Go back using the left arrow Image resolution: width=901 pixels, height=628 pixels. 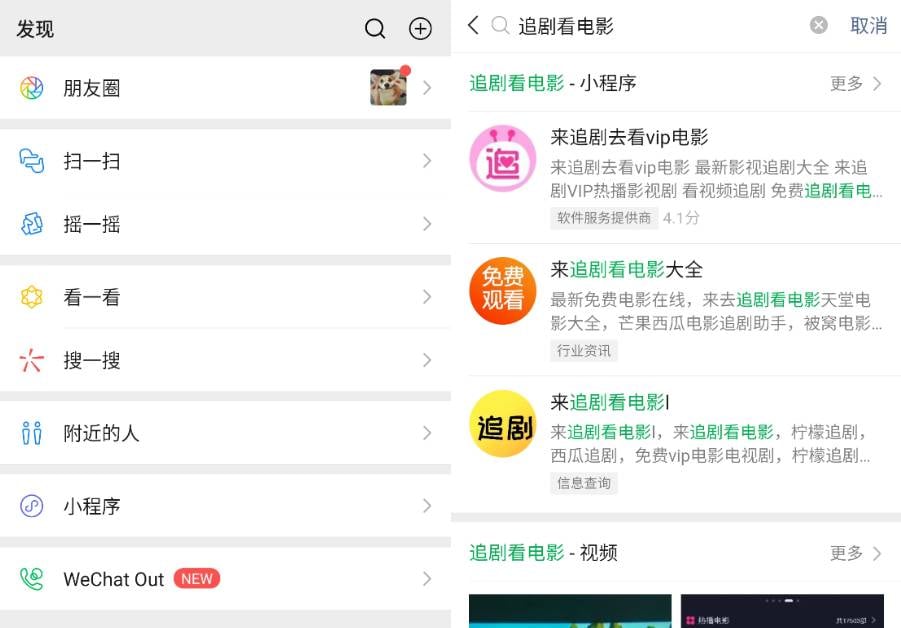[x=473, y=25]
